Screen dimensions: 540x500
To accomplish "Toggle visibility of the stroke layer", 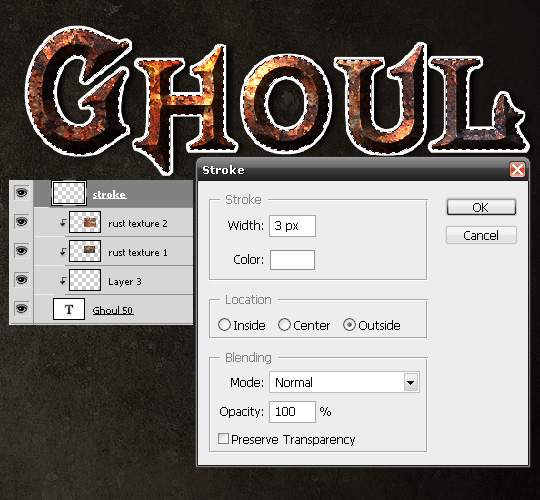I will (x=21, y=193).
